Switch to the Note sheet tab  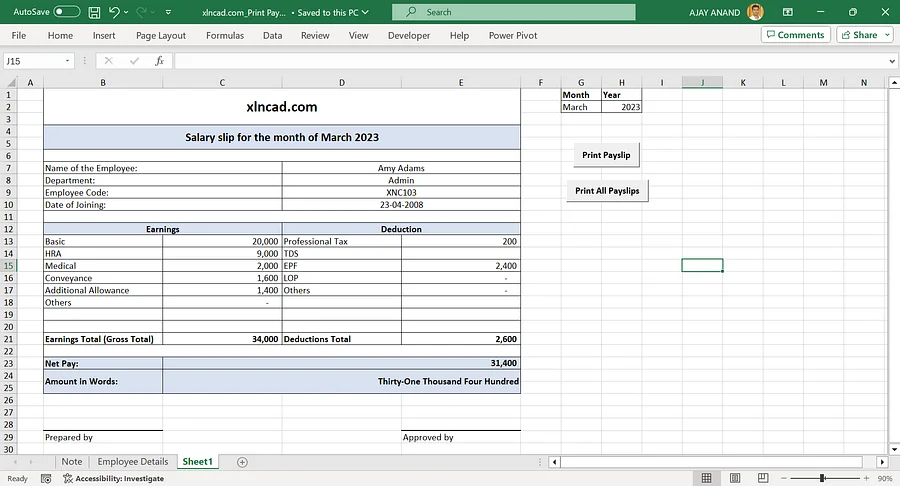pos(72,462)
